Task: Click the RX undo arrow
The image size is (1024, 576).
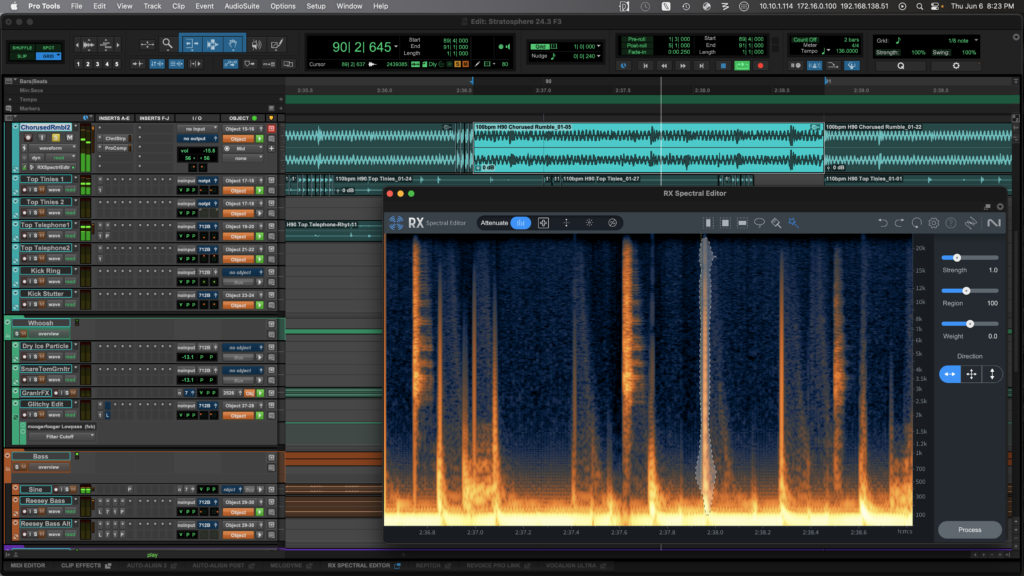Action: point(882,223)
